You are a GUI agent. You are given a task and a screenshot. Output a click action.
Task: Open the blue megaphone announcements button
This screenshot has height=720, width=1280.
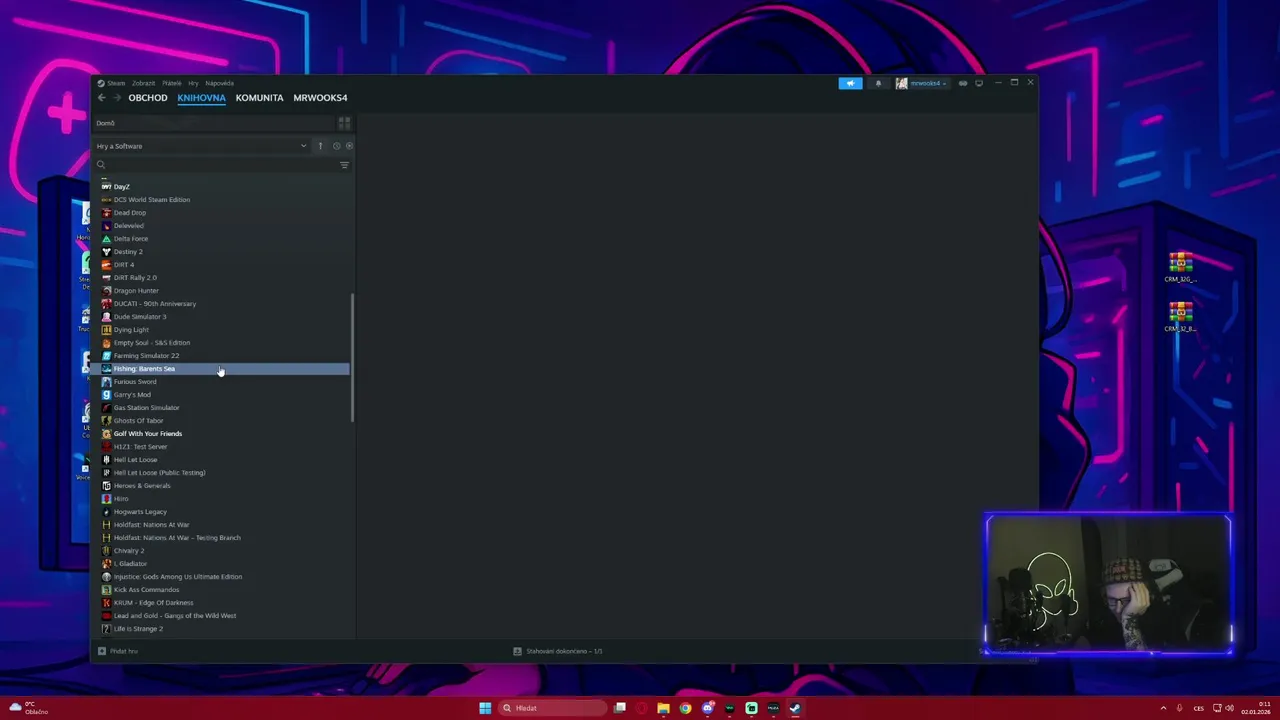[x=850, y=83]
